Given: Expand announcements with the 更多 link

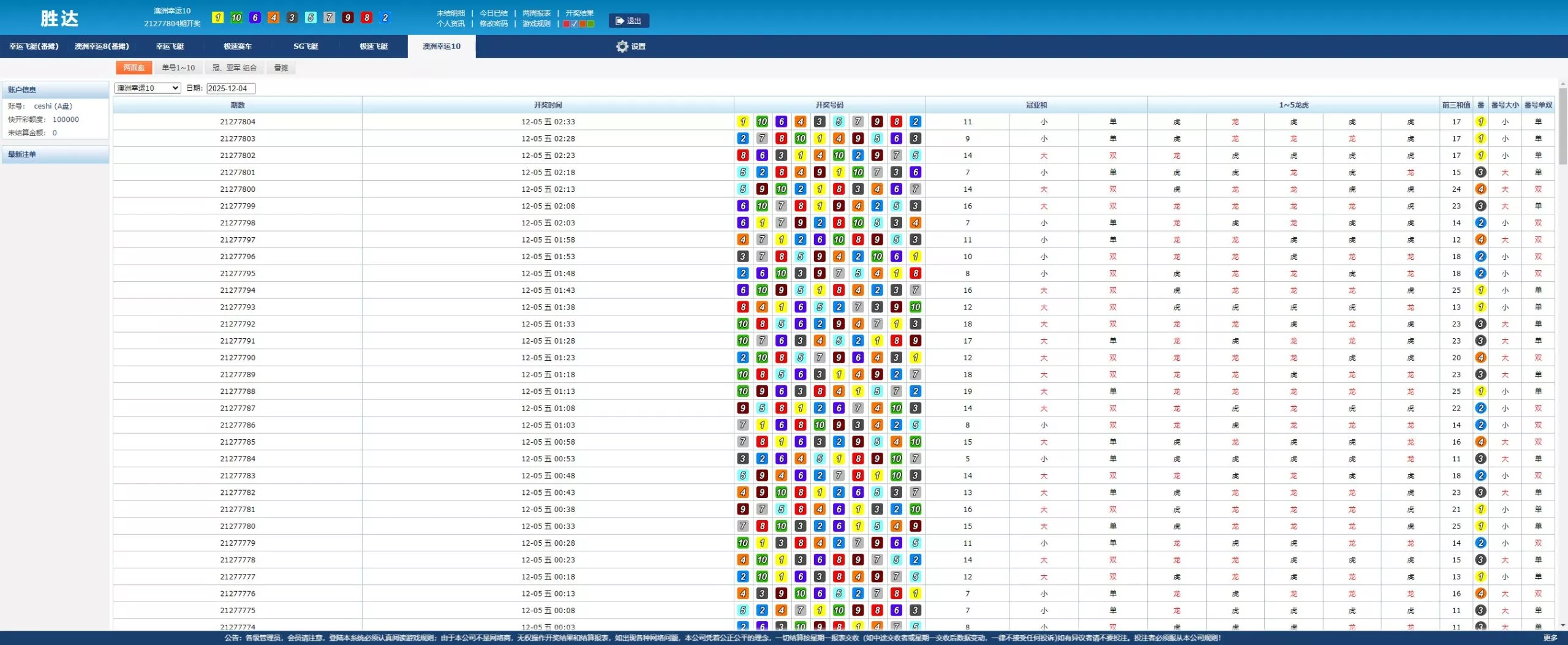Looking at the screenshot, I should [1550, 638].
